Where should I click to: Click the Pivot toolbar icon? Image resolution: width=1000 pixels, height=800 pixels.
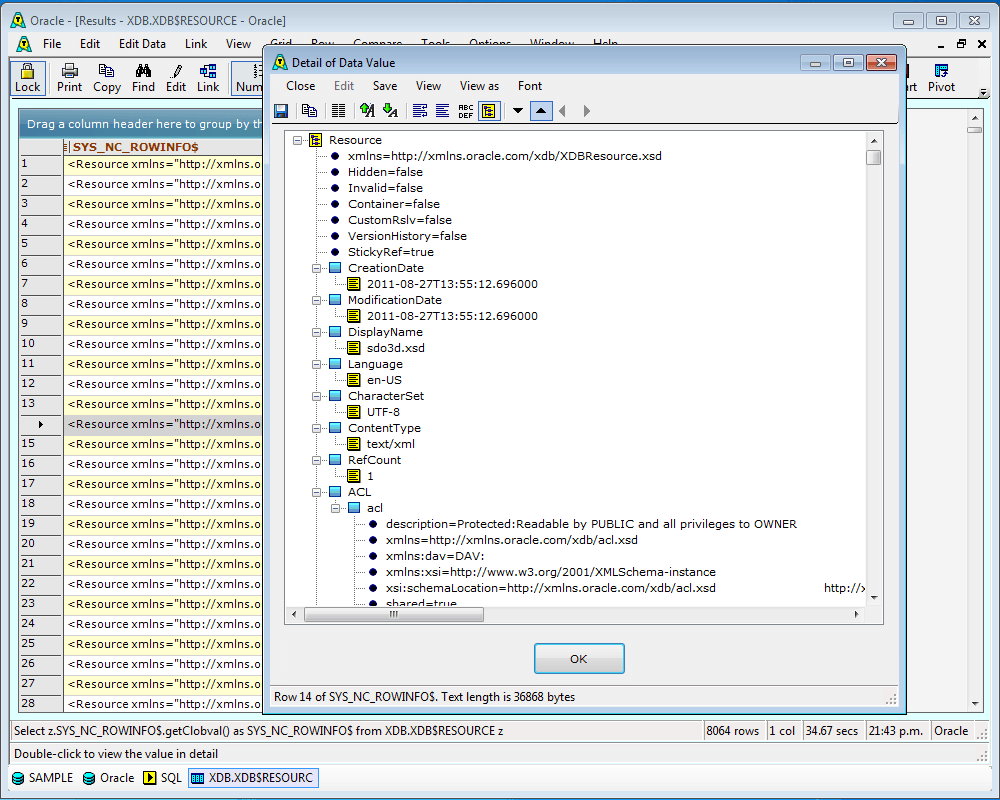(x=941, y=78)
